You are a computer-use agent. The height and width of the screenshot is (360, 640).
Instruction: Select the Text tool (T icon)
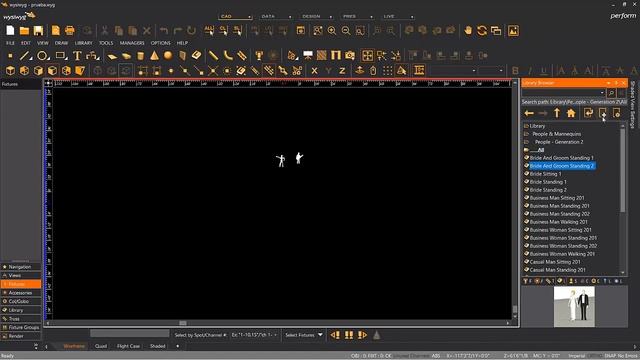point(77,56)
